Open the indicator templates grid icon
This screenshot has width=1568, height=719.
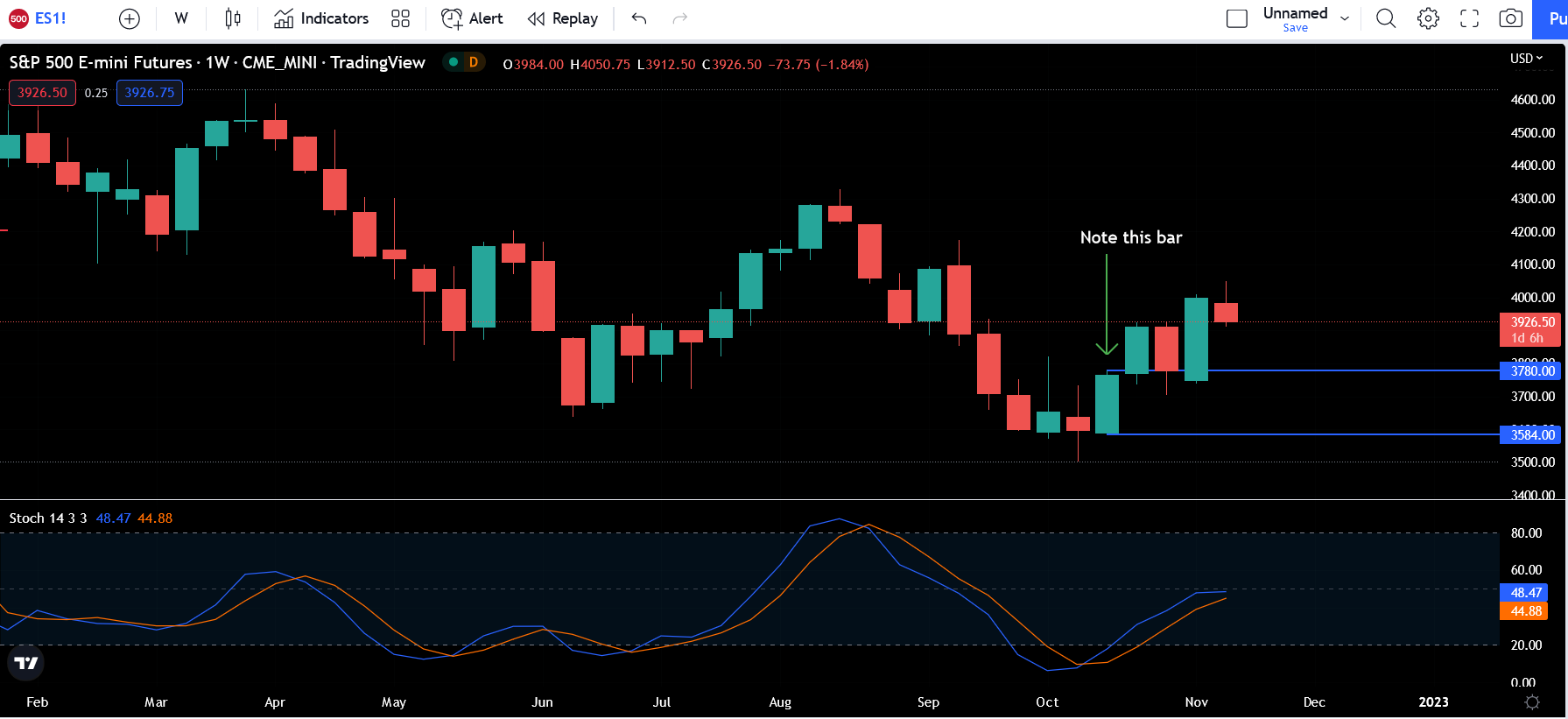tap(400, 18)
